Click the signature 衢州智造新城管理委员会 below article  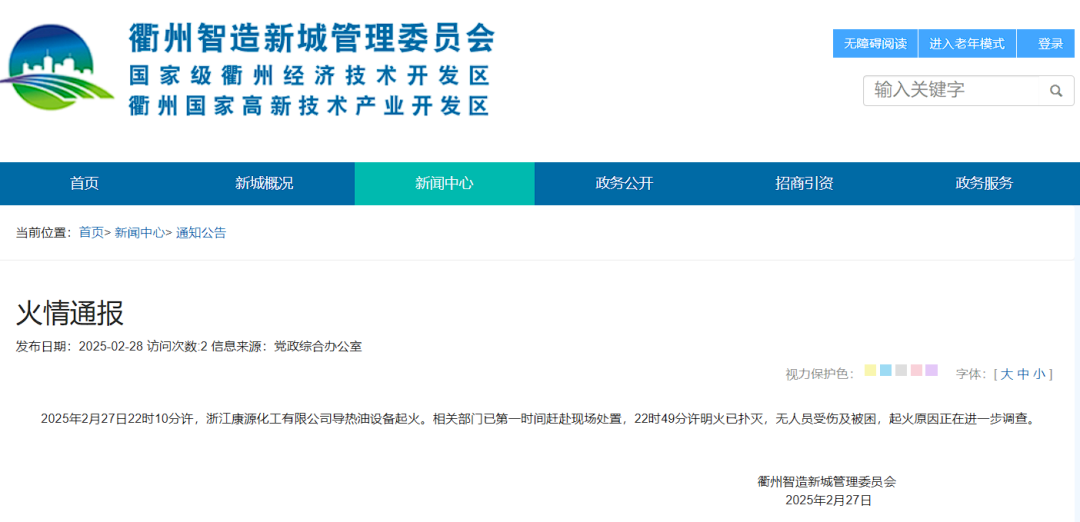pos(827,482)
